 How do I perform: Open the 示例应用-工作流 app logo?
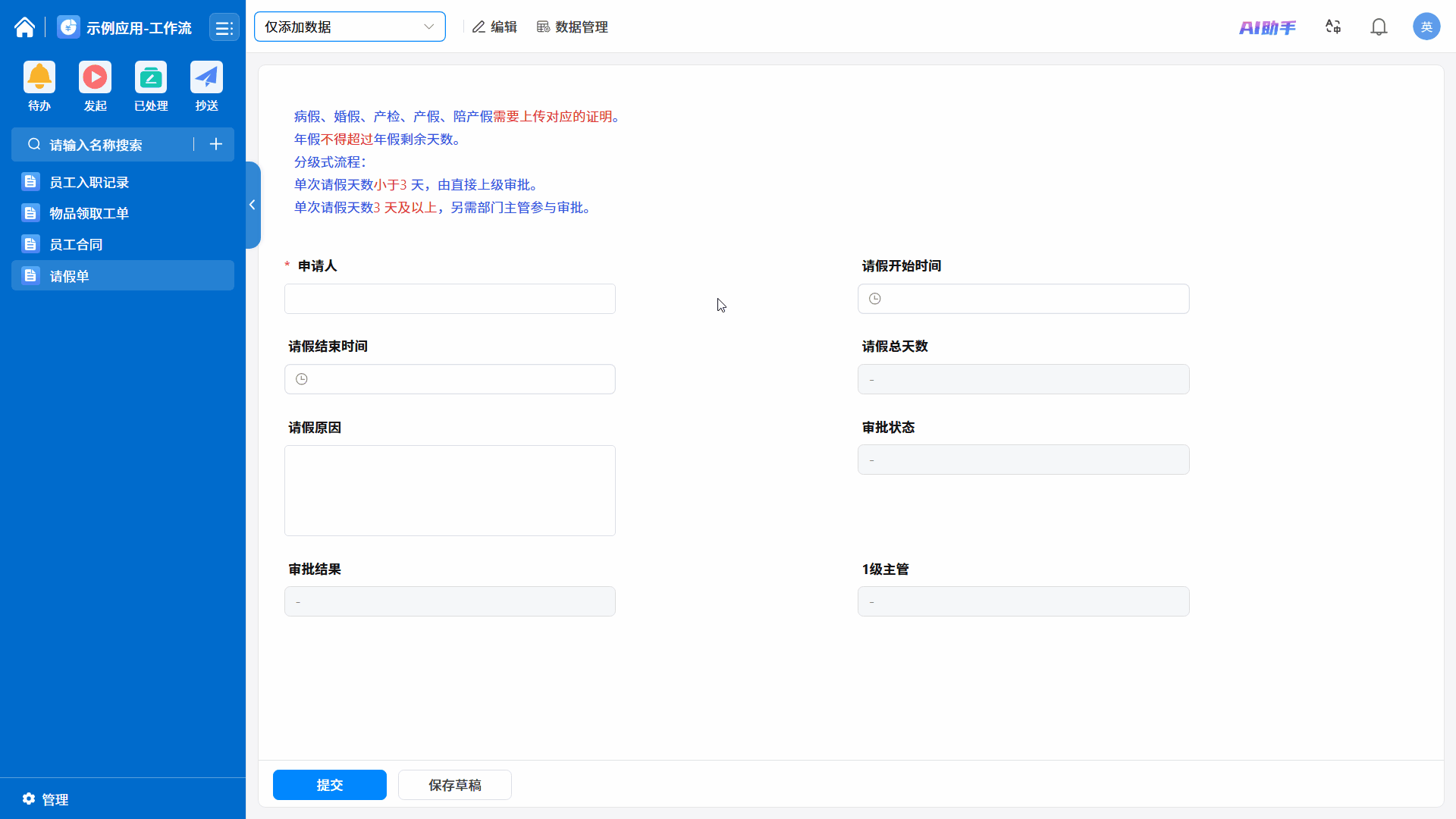click(x=69, y=27)
